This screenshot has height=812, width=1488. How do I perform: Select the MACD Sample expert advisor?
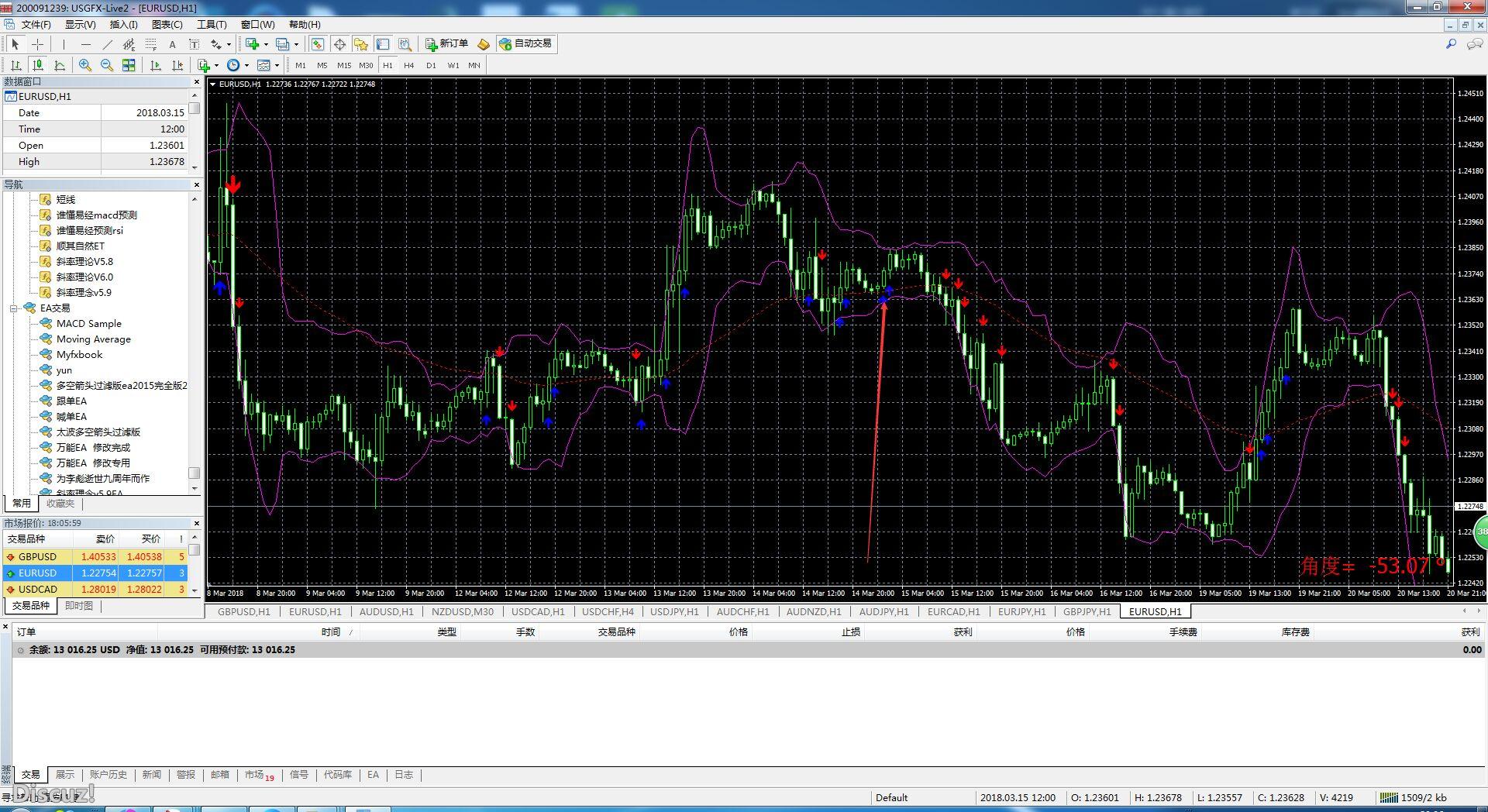(89, 324)
